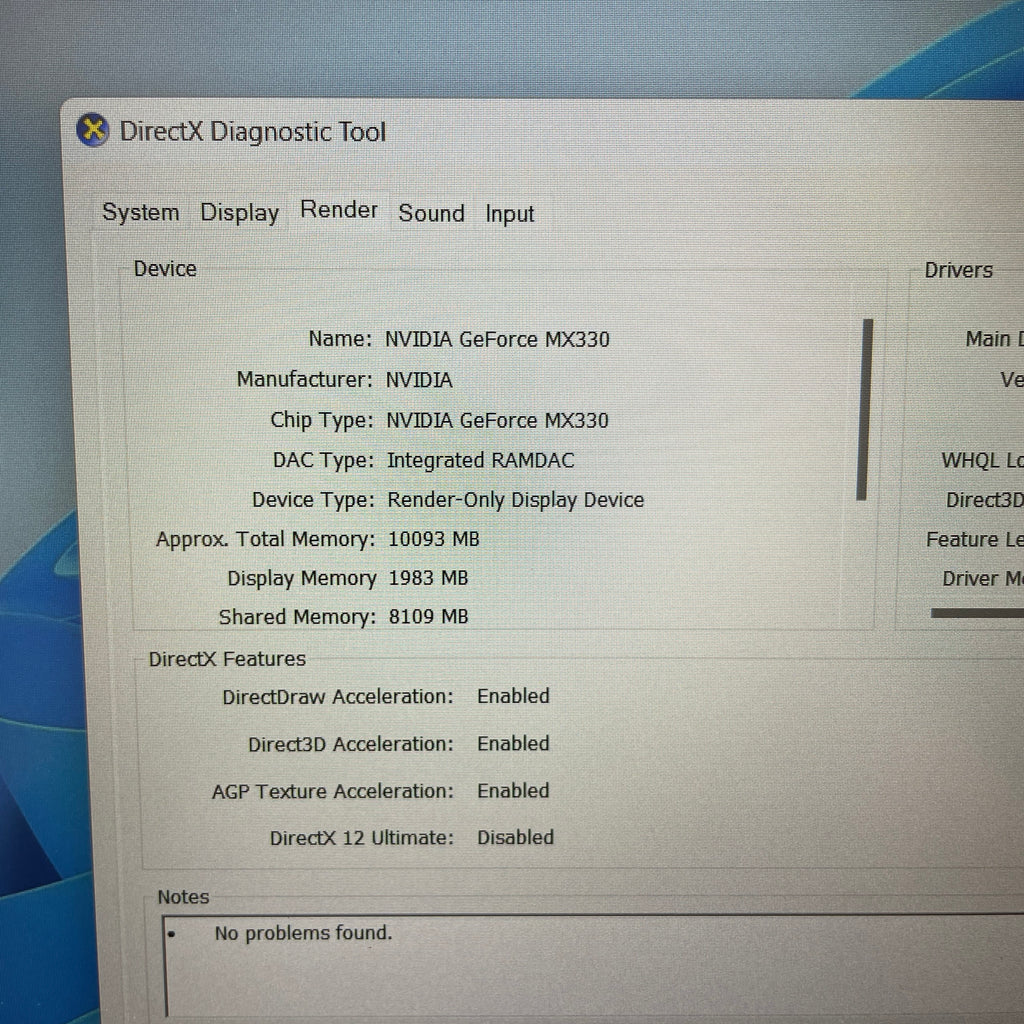Click the Device Type label
Screen dimensions: 1024x1024
pyautogui.click(x=313, y=500)
